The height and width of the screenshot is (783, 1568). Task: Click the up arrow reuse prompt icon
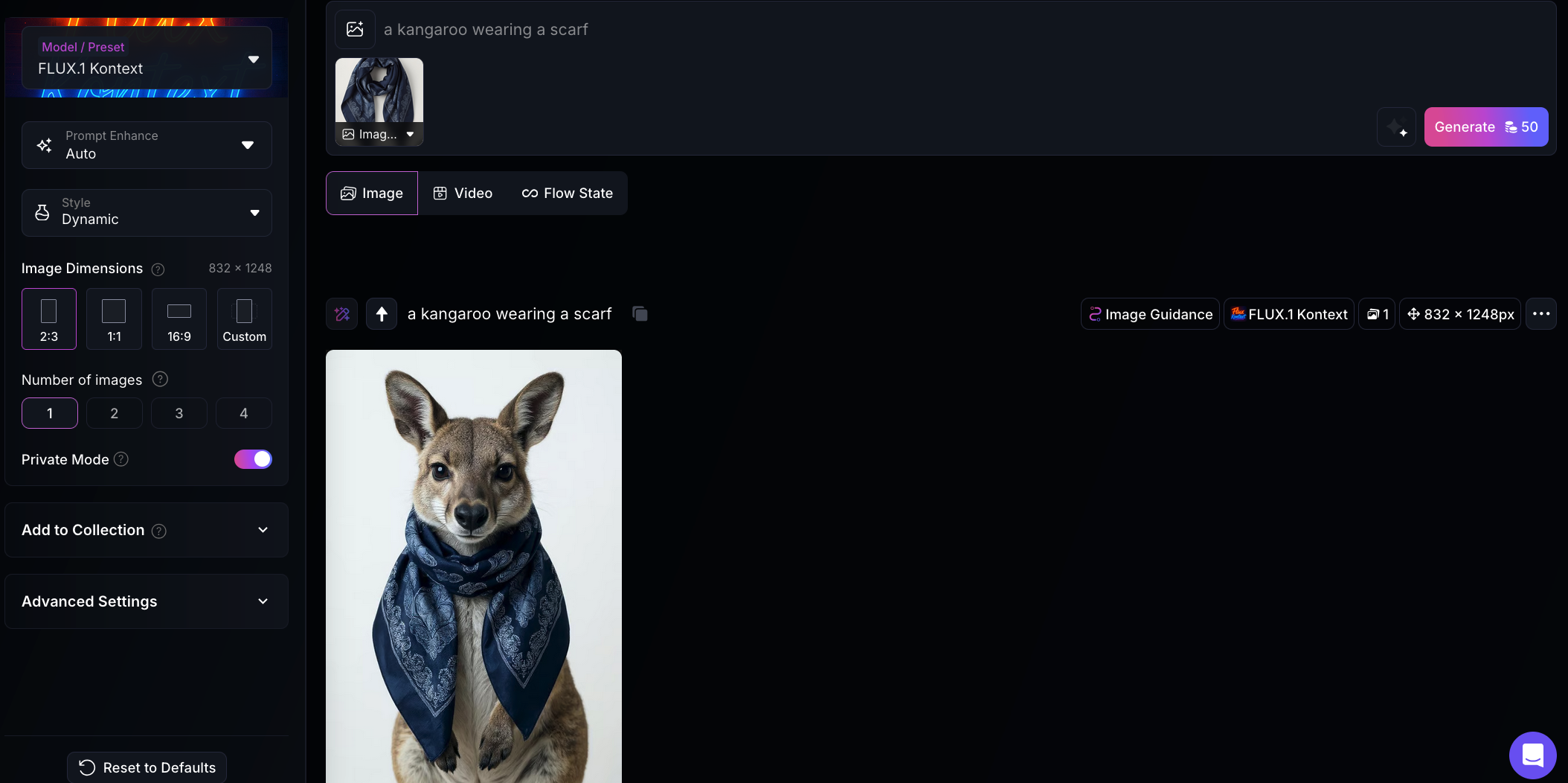(x=382, y=314)
